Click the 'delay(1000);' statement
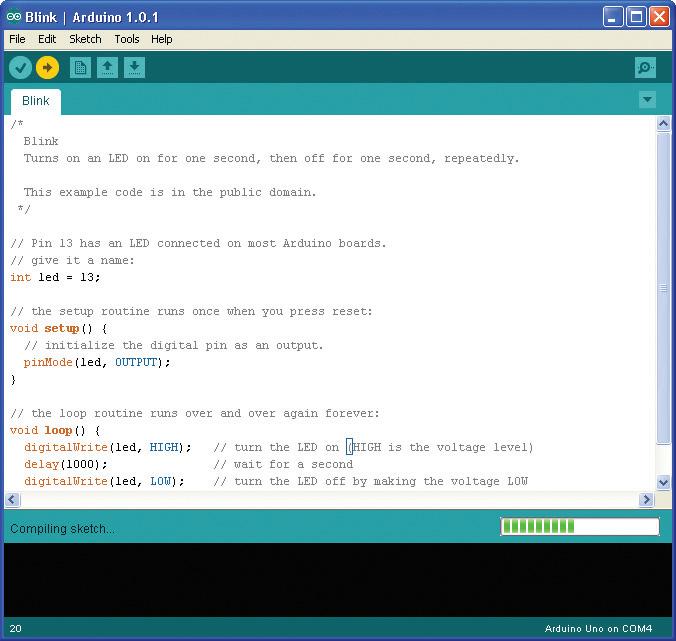Viewport: 676px width, 641px height. (x=66, y=464)
